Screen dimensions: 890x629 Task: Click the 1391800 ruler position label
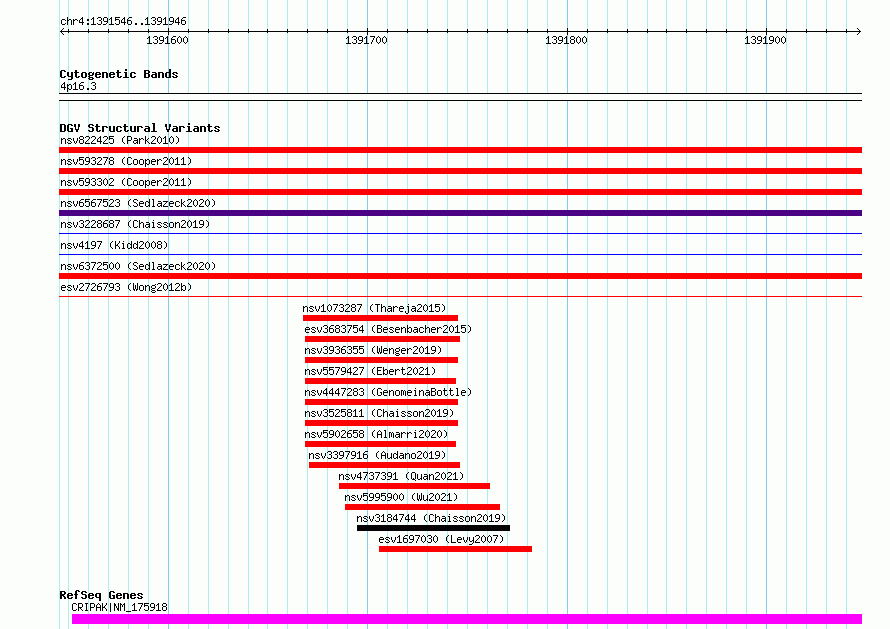click(566, 40)
